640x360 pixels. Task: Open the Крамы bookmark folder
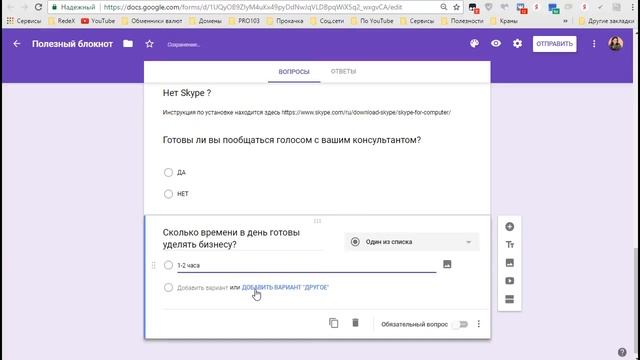pyautogui.click(x=504, y=21)
